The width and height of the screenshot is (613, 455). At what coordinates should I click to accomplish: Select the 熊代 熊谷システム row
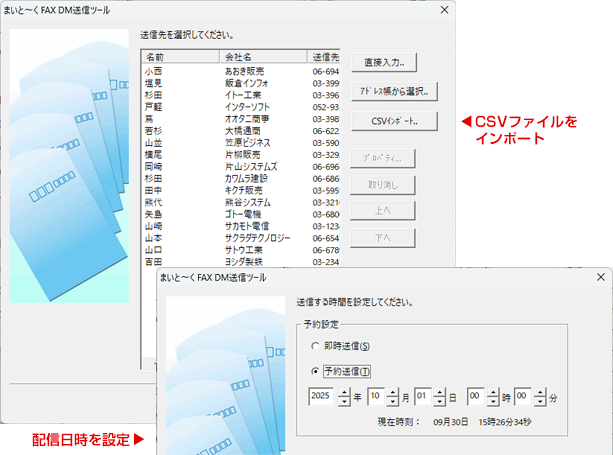(x=240, y=202)
